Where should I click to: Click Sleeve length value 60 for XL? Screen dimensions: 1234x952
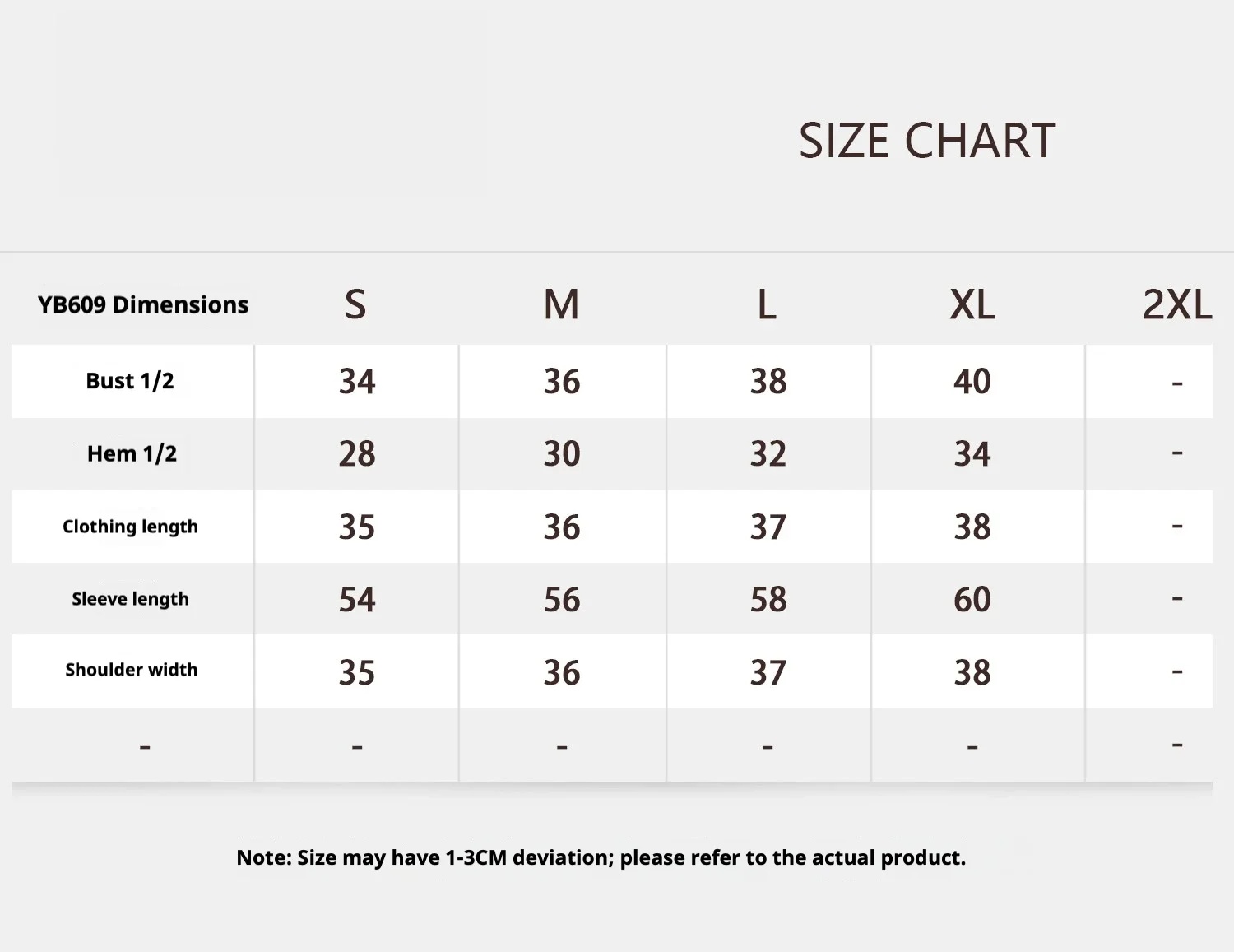pos(972,600)
